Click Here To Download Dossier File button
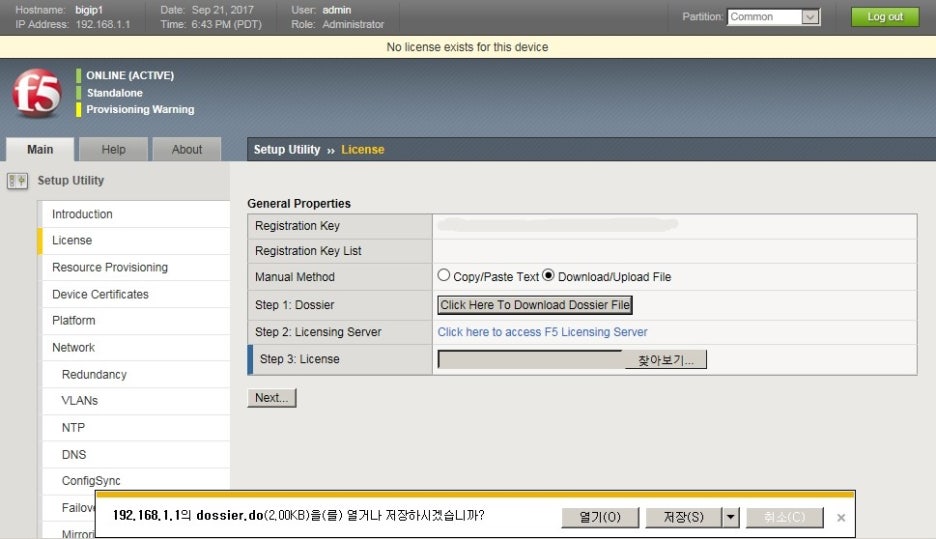Image resolution: width=936 pixels, height=539 pixels. [535, 305]
